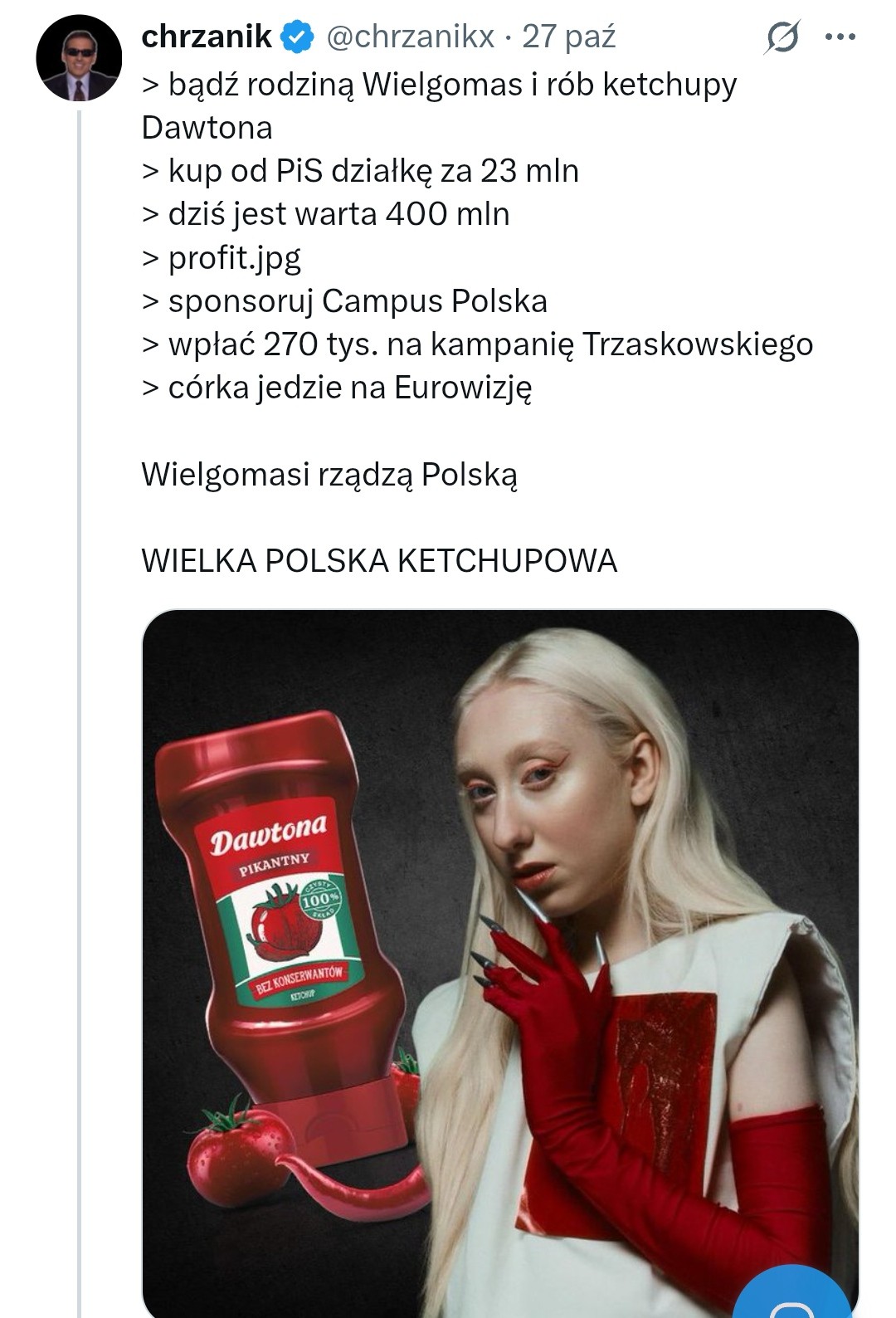Click the WIELKA POLSKA KETCHUPOWA text
The image size is (896, 1318).
(379, 561)
